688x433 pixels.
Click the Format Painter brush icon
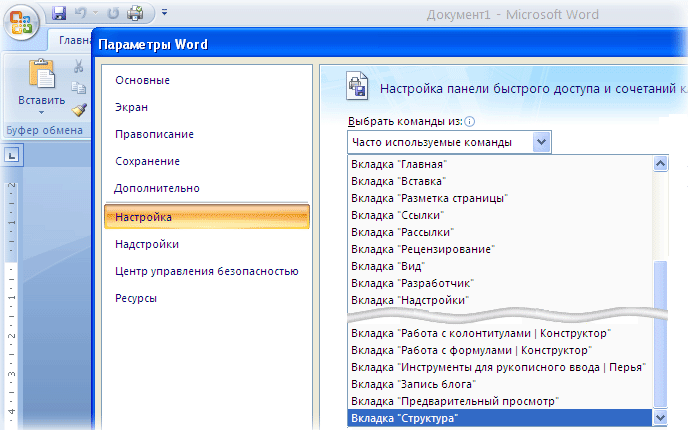click(x=79, y=110)
